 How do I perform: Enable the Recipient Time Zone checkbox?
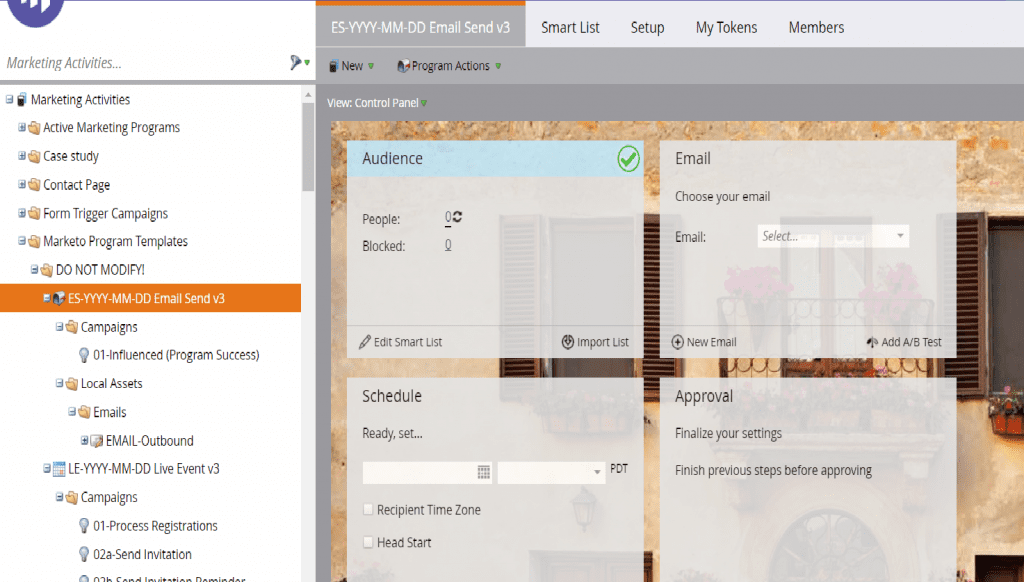pyautogui.click(x=368, y=509)
